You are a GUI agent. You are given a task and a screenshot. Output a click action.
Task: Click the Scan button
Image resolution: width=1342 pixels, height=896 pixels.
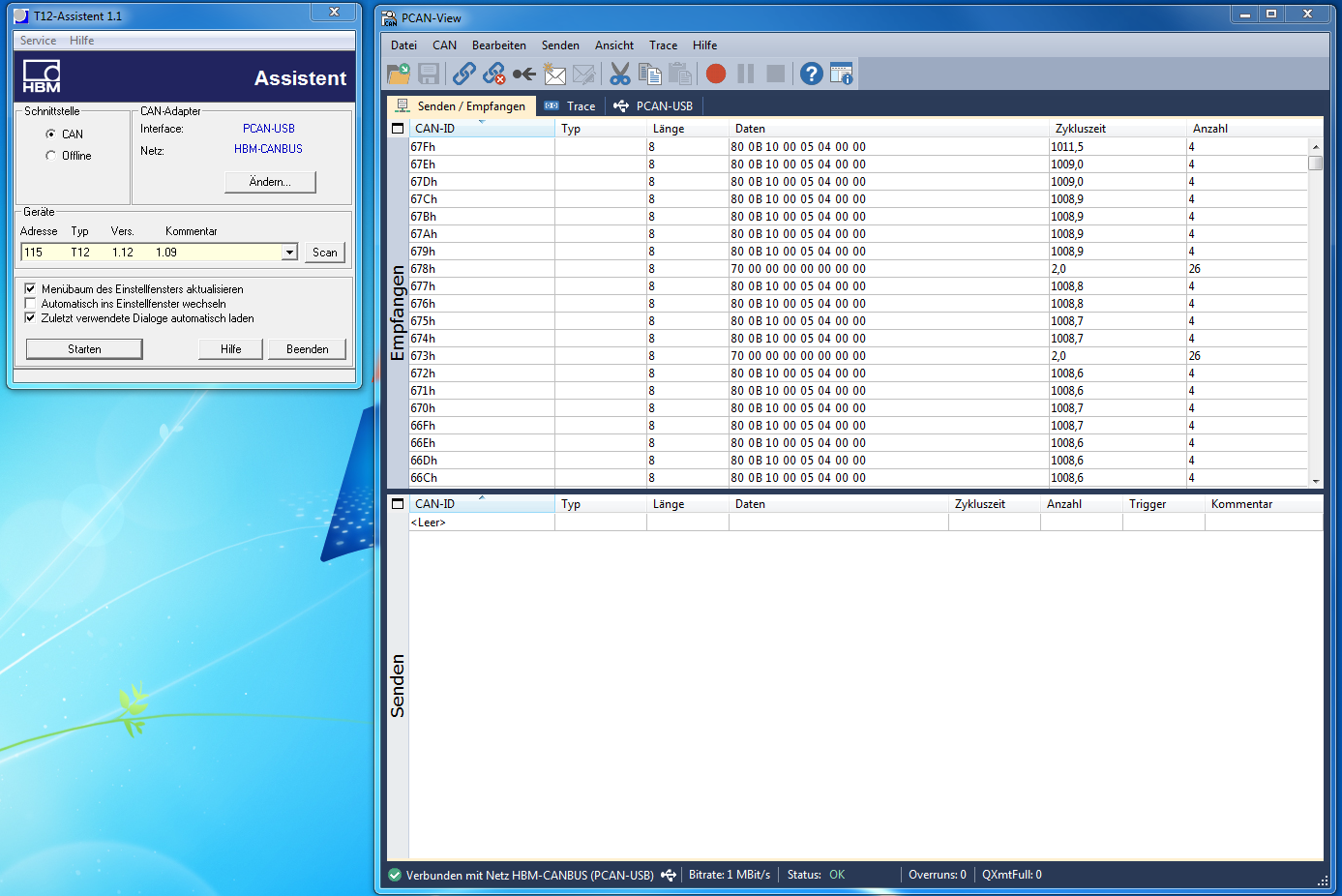click(325, 253)
